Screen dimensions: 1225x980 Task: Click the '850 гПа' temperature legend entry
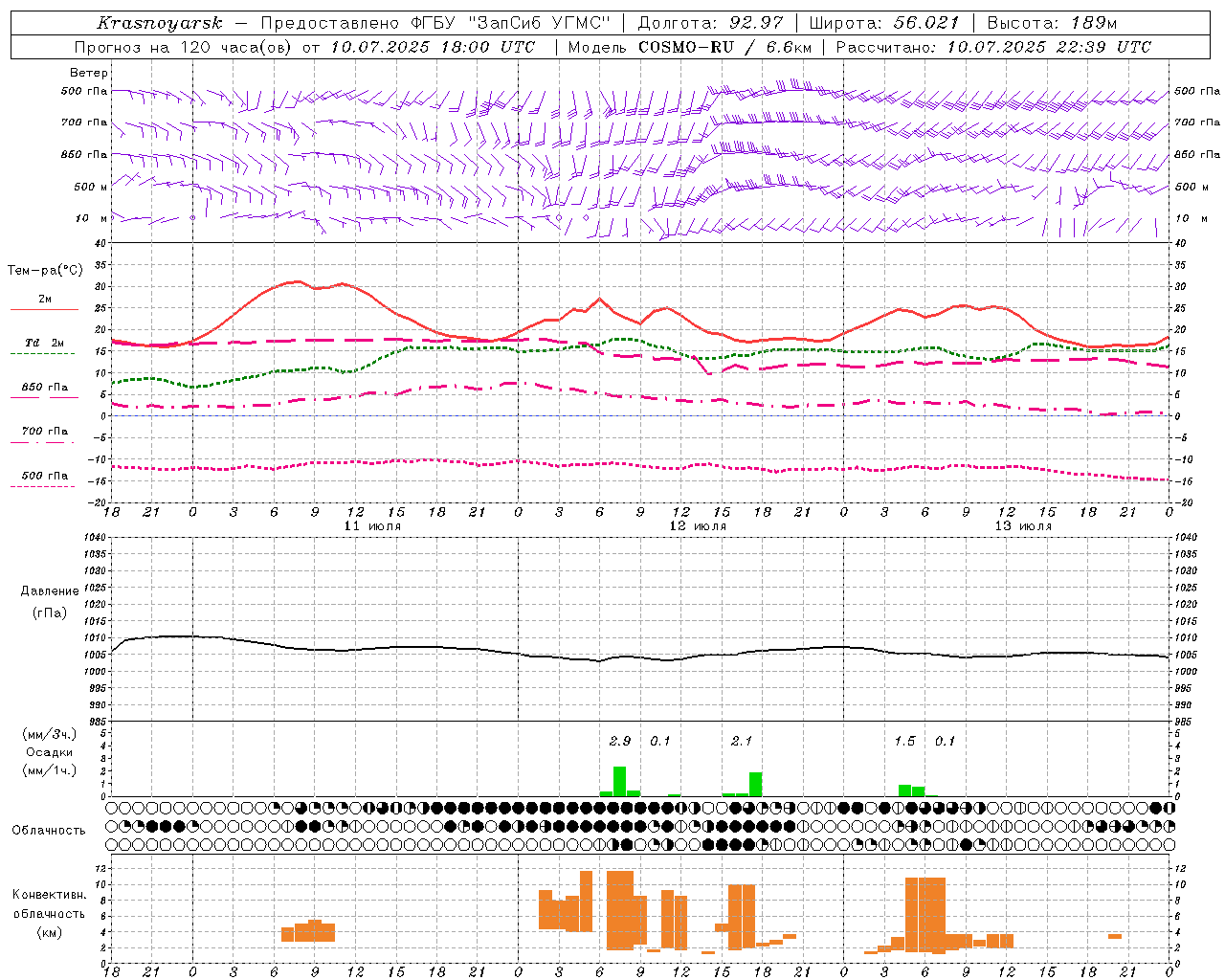click(x=45, y=388)
